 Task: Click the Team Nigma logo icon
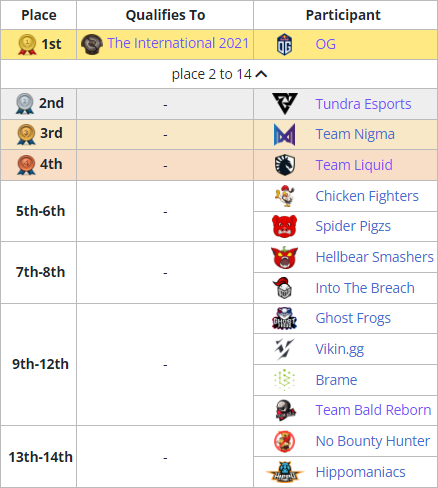pos(284,134)
